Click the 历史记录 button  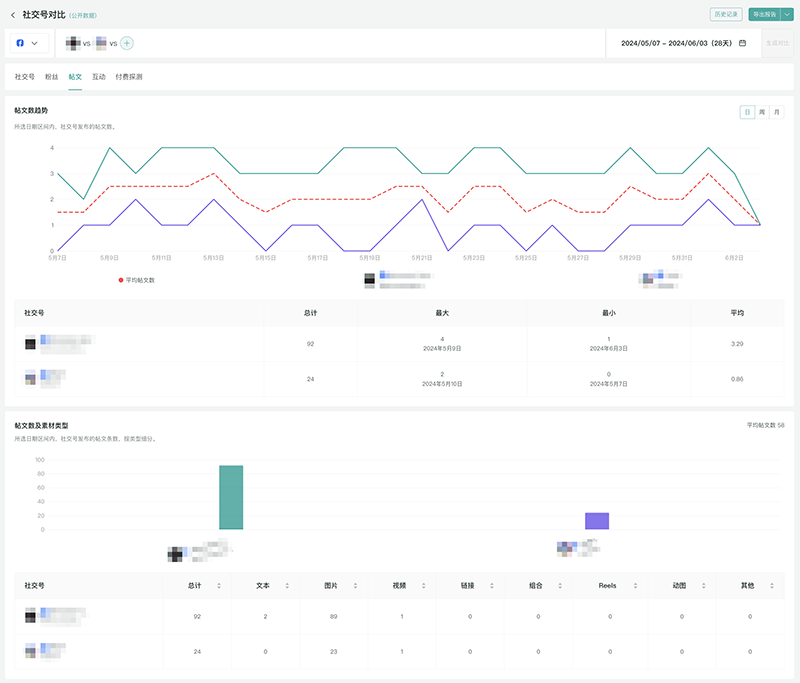(725, 15)
